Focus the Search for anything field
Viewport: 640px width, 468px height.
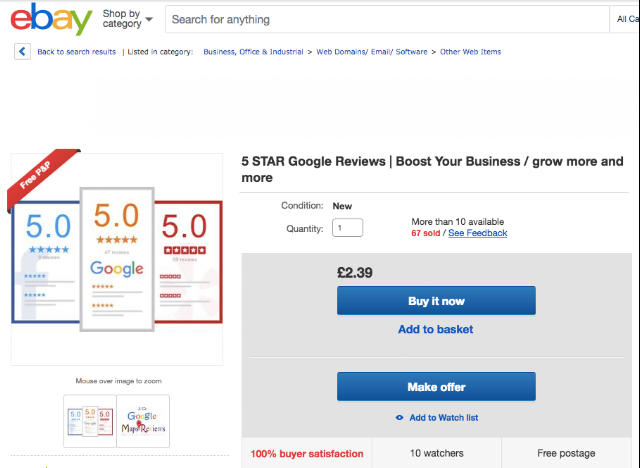point(387,19)
